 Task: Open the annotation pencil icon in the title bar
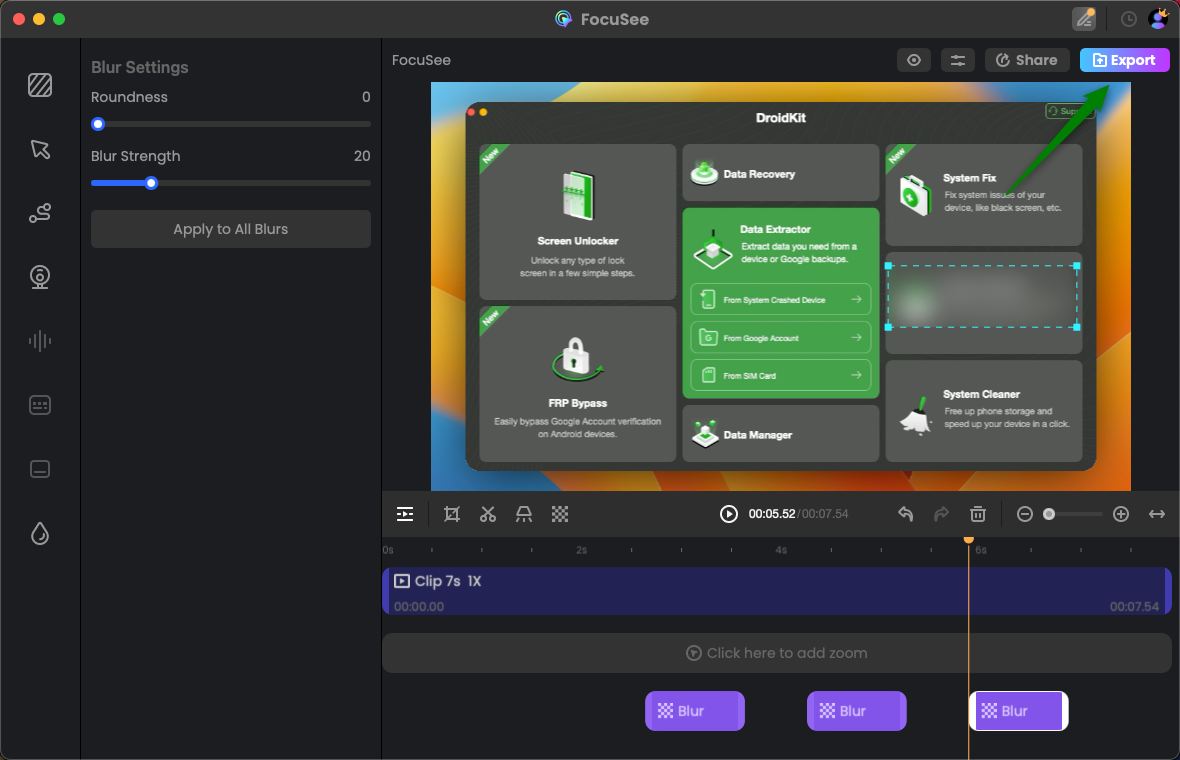point(1084,19)
